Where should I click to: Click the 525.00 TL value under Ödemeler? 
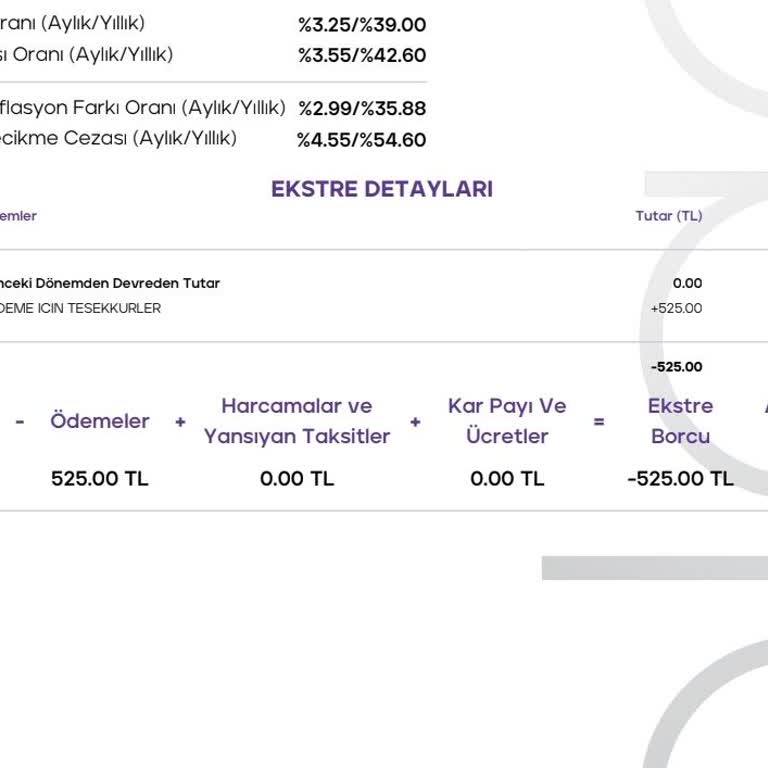100,479
